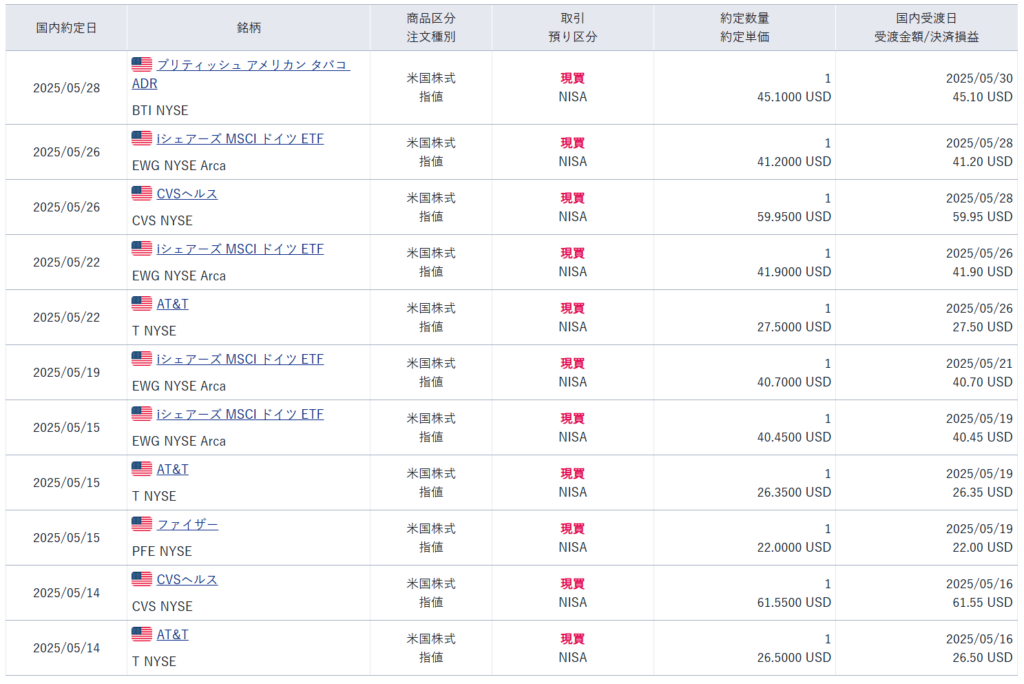Click the flag icon in the 26.3500 USD AT&T row
Screen dimensions: 1024x684
pos(142,469)
